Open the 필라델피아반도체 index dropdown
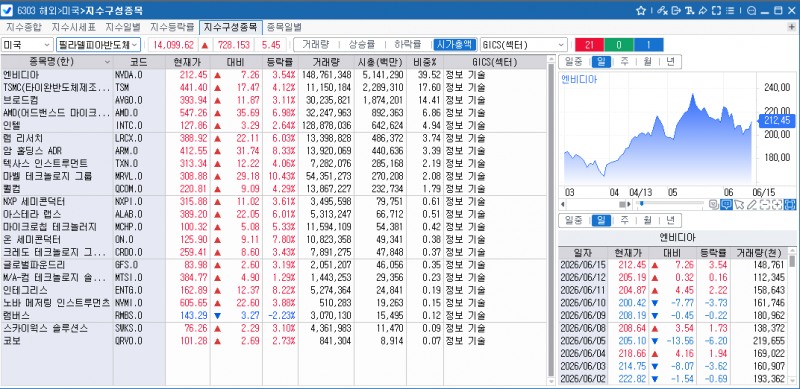Viewport: 800px width, 389px height. [98, 45]
